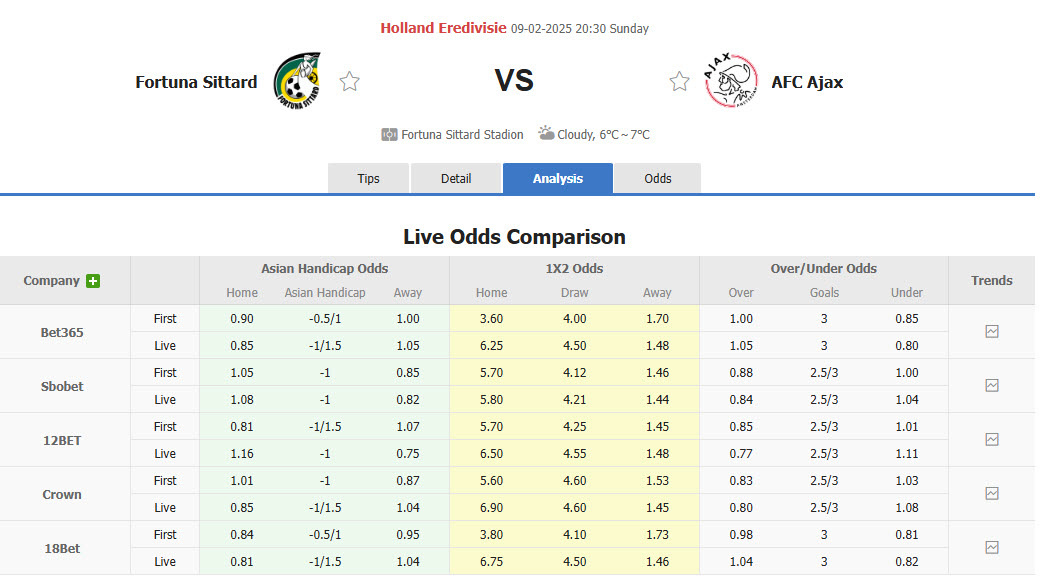Open the trends chart for Sbobet
The height and width of the screenshot is (580, 1043).
pos(991,385)
